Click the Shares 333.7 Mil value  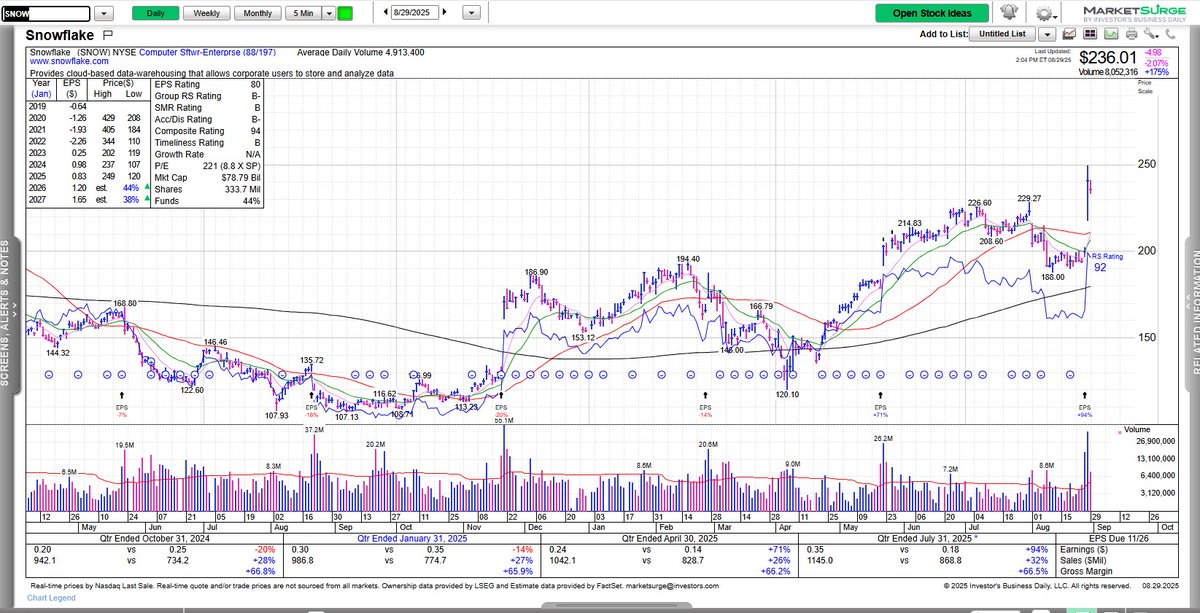241,189
